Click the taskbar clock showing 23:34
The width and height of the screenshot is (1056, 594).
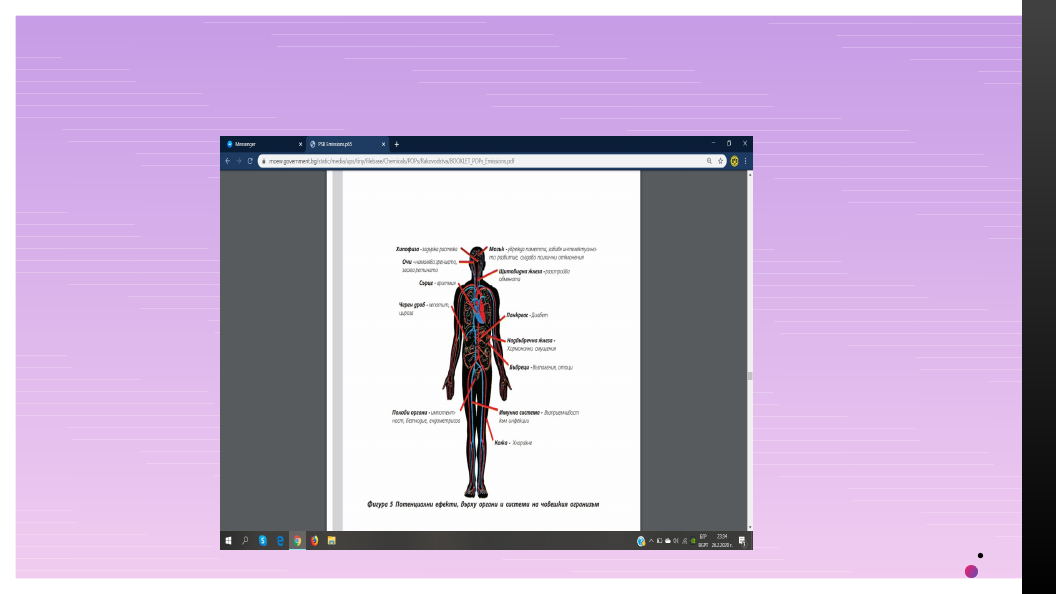pos(722,541)
